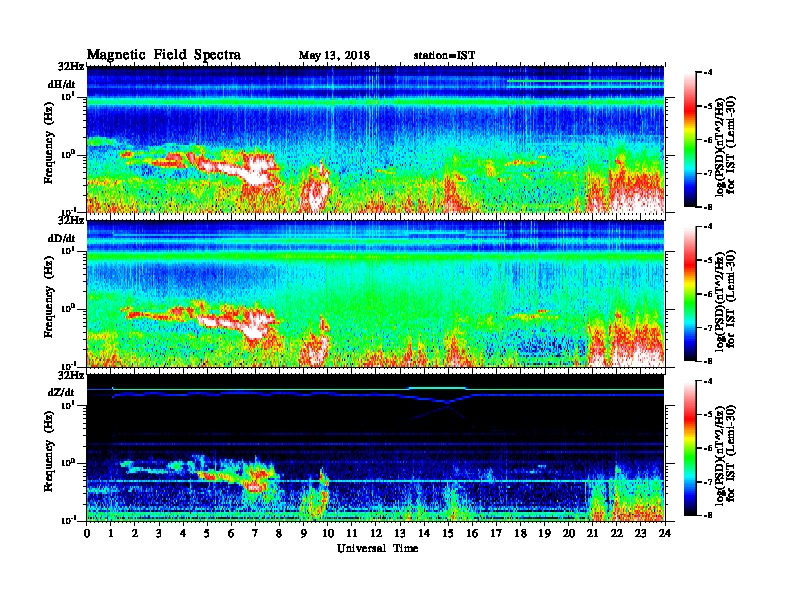This screenshot has width=792, height=612.
Task: Click the "32Hz" label of the dD/dt panel
Action: point(71,221)
